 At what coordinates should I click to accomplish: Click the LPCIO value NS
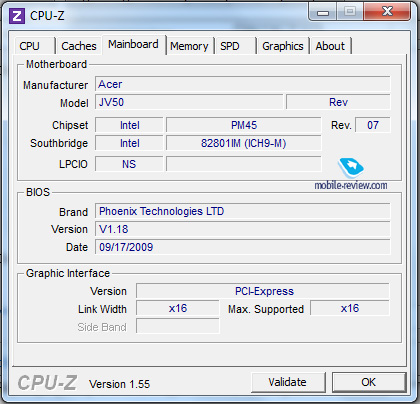(x=129, y=164)
